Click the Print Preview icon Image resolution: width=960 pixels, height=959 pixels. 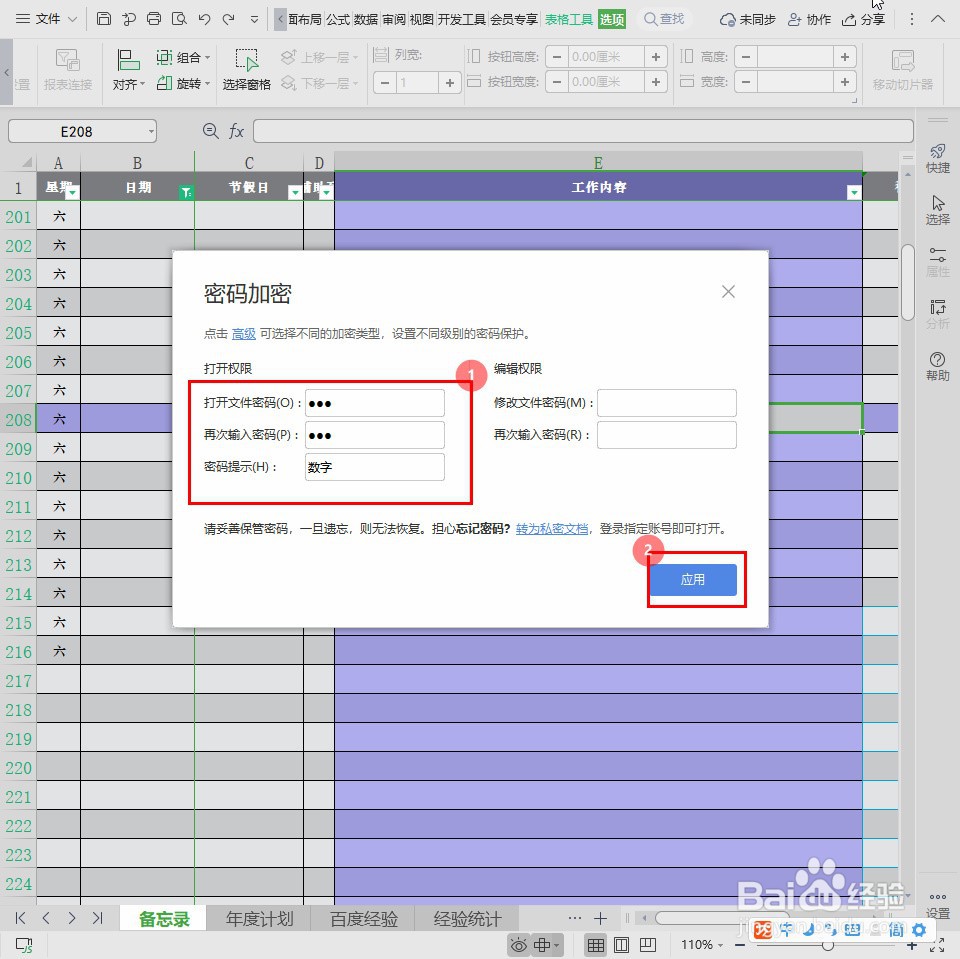point(179,19)
